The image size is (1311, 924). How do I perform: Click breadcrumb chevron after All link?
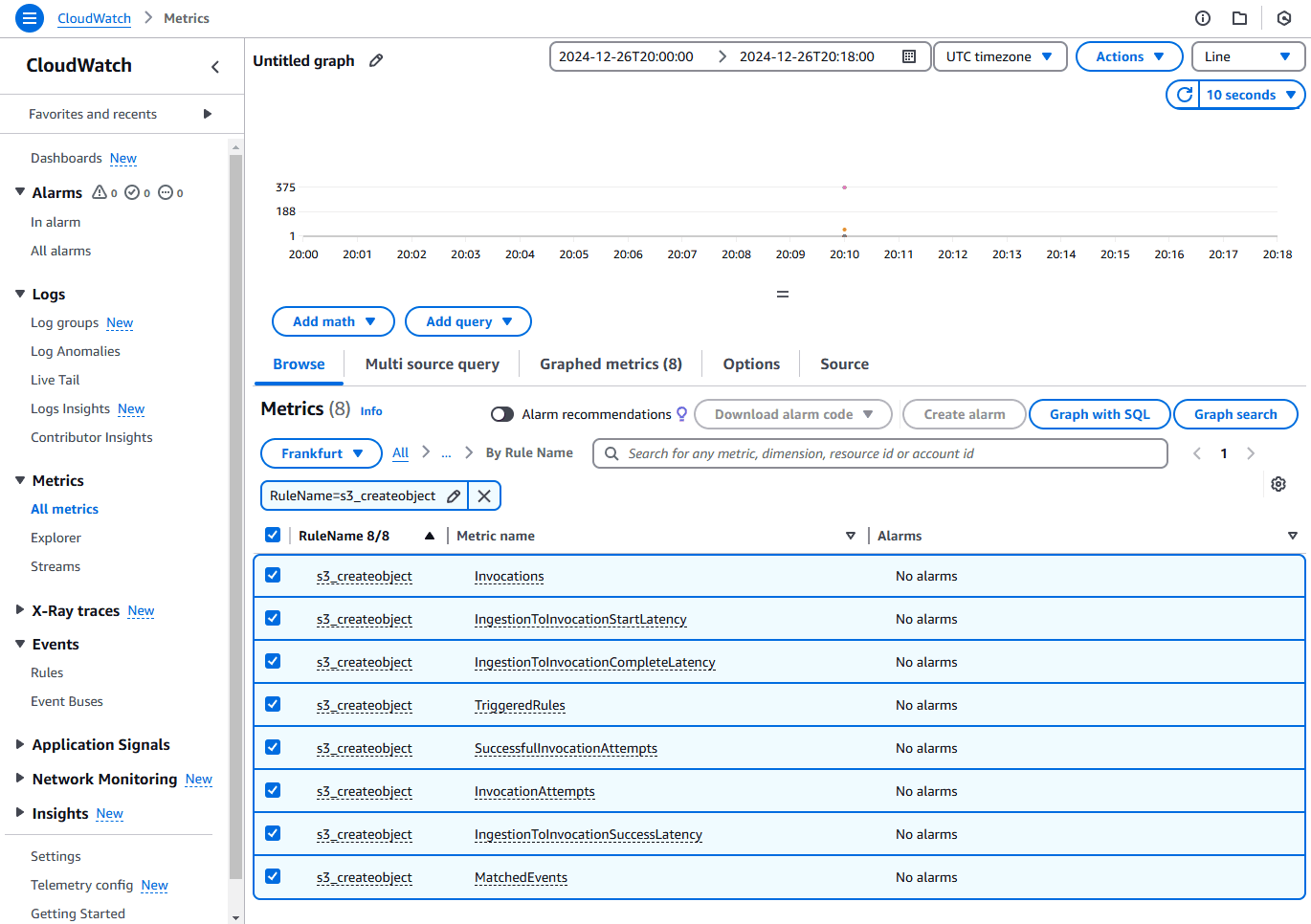click(x=426, y=452)
